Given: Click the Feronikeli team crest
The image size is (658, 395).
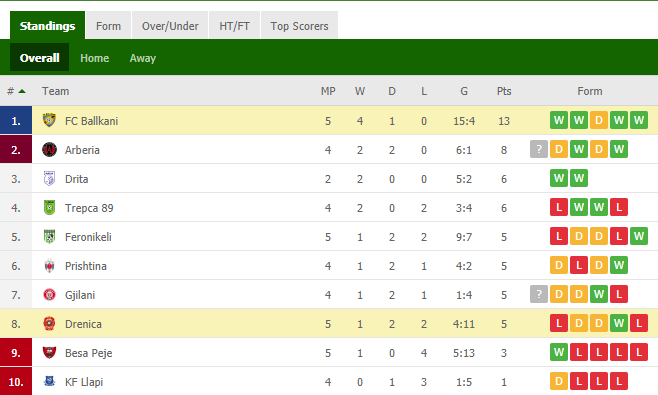Looking at the screenshot, I should [x=49, y=236].
